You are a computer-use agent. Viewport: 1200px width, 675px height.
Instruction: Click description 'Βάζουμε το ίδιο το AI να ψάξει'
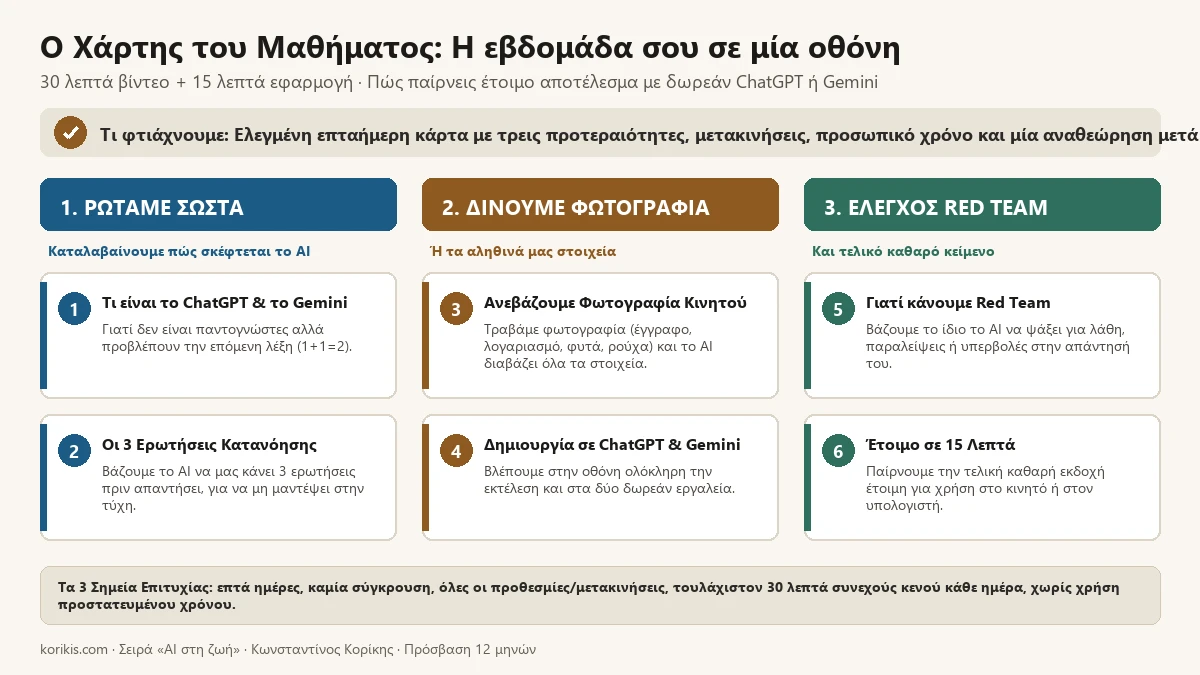click(x=998, y=346)
